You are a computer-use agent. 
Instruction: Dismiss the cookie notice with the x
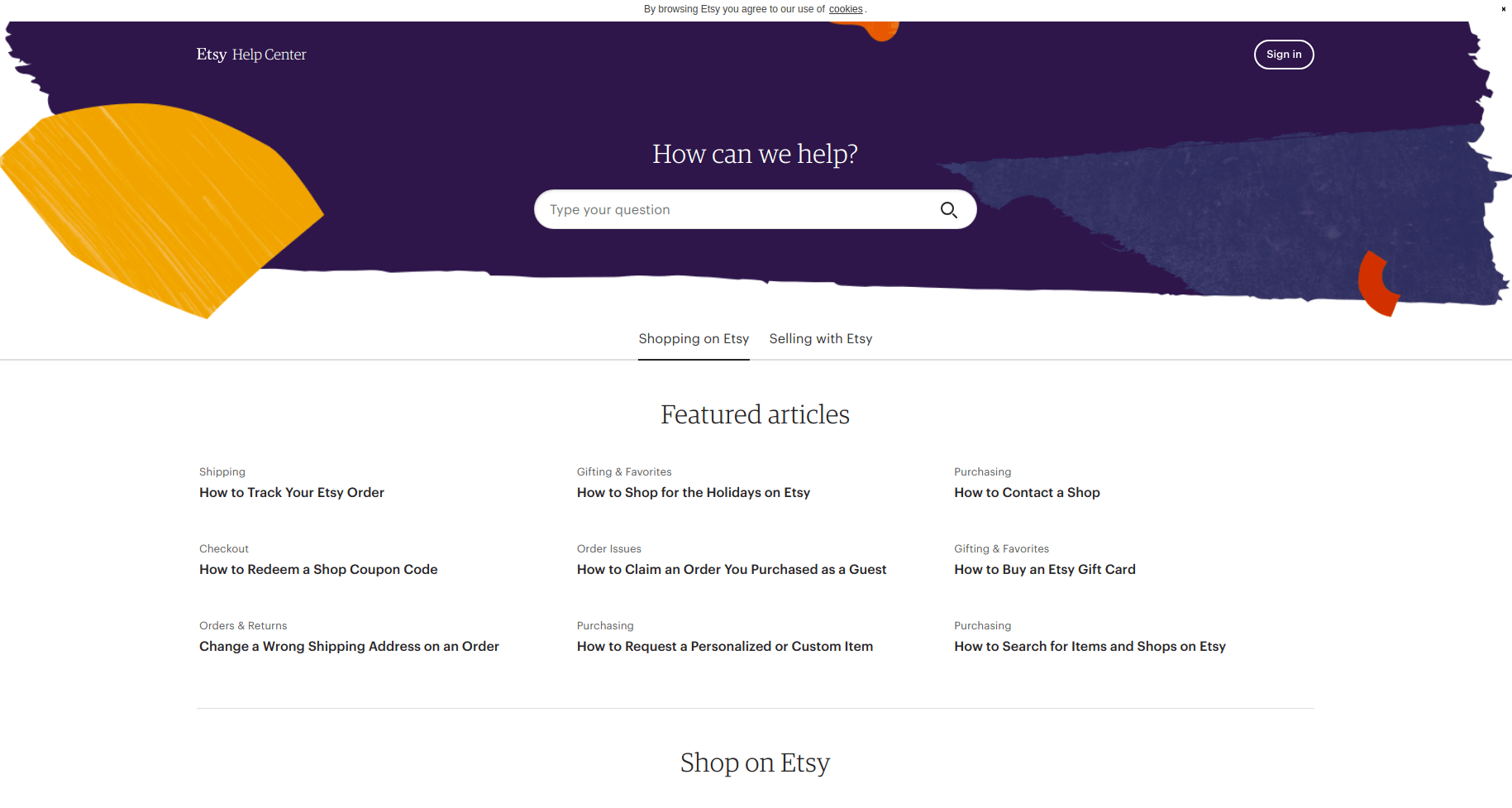pos(1503,9)
